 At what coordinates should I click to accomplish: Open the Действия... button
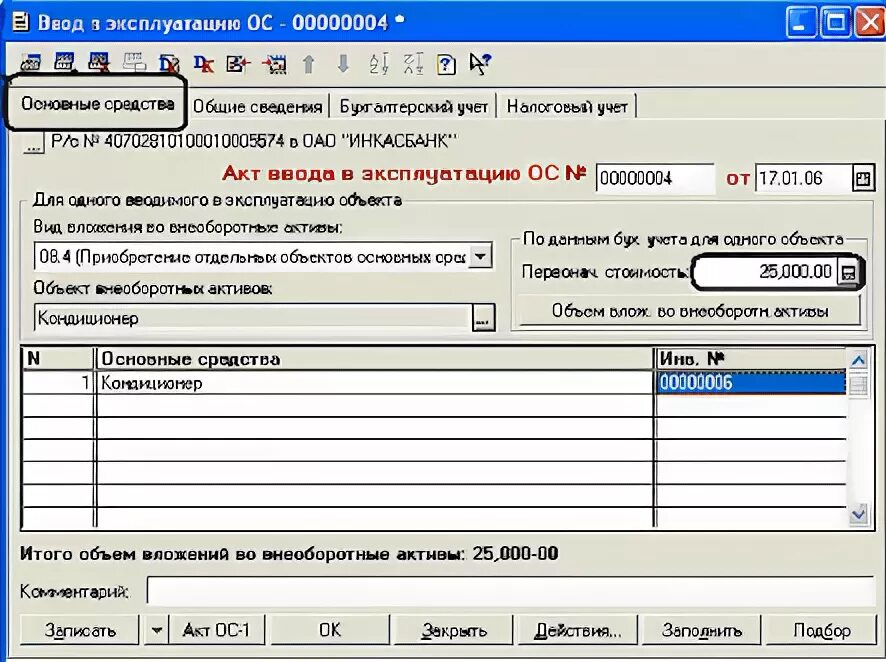(x=578, y=630)
